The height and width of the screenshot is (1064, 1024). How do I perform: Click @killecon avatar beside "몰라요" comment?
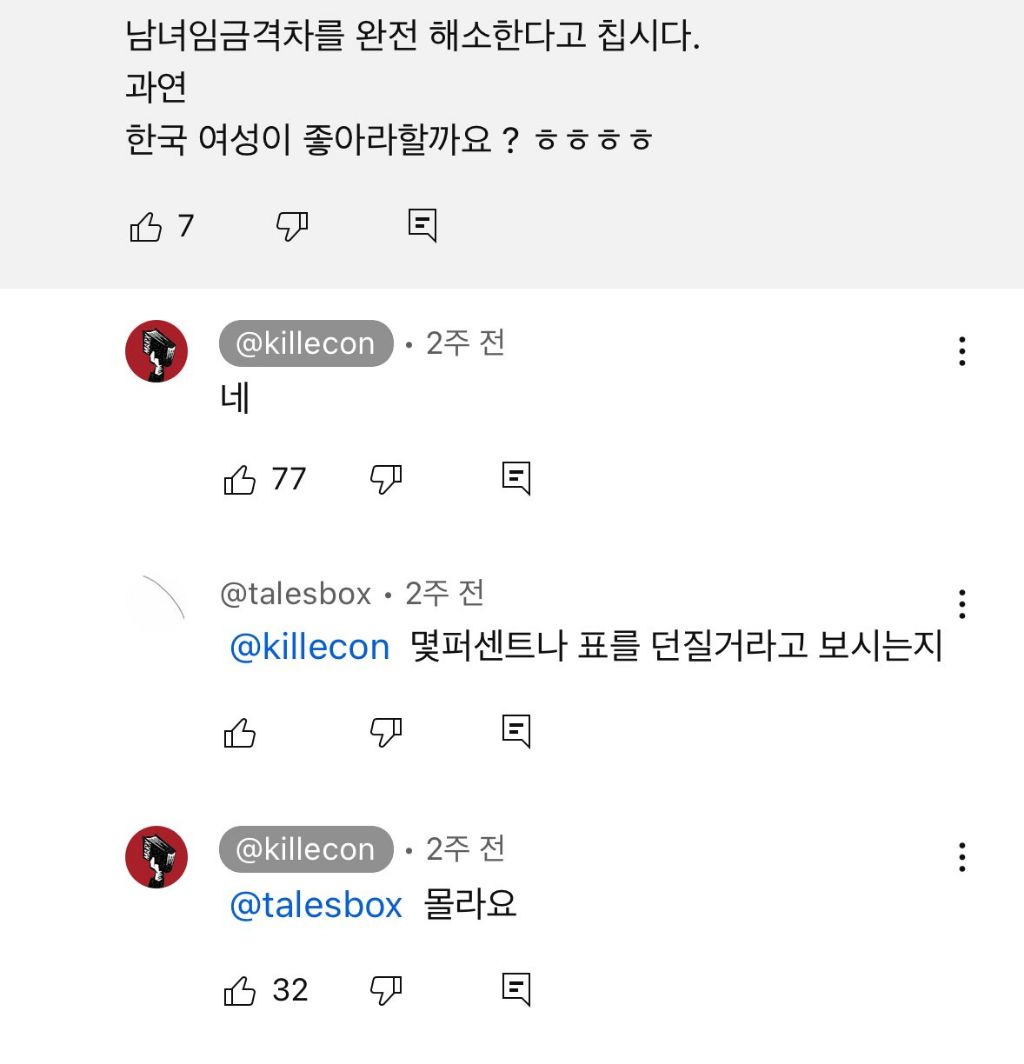tap(156, 857)
